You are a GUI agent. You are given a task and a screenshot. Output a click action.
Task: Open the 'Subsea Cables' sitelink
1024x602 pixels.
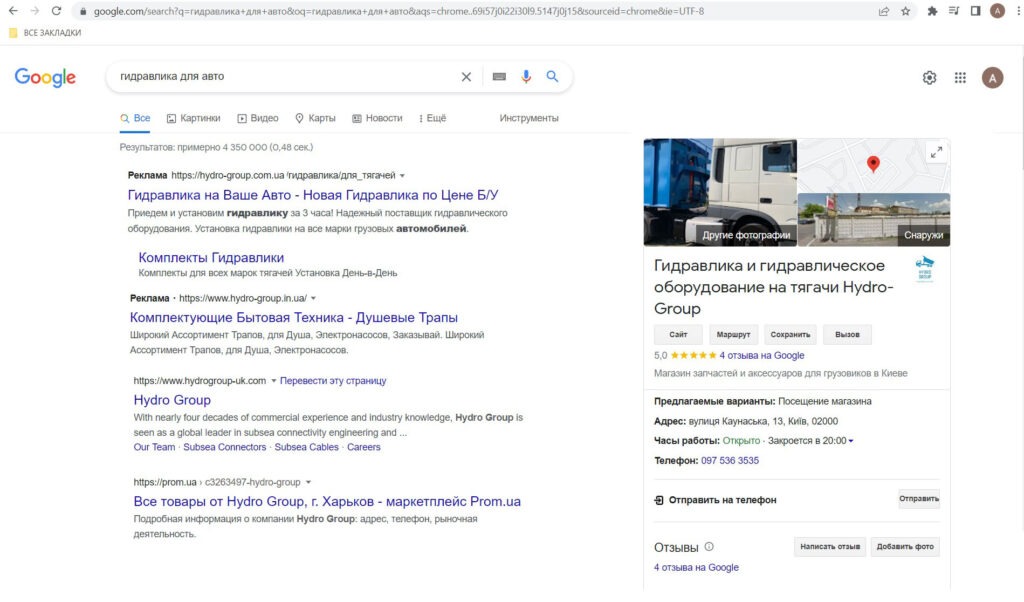pyautogui.click(x=306, y=447)
